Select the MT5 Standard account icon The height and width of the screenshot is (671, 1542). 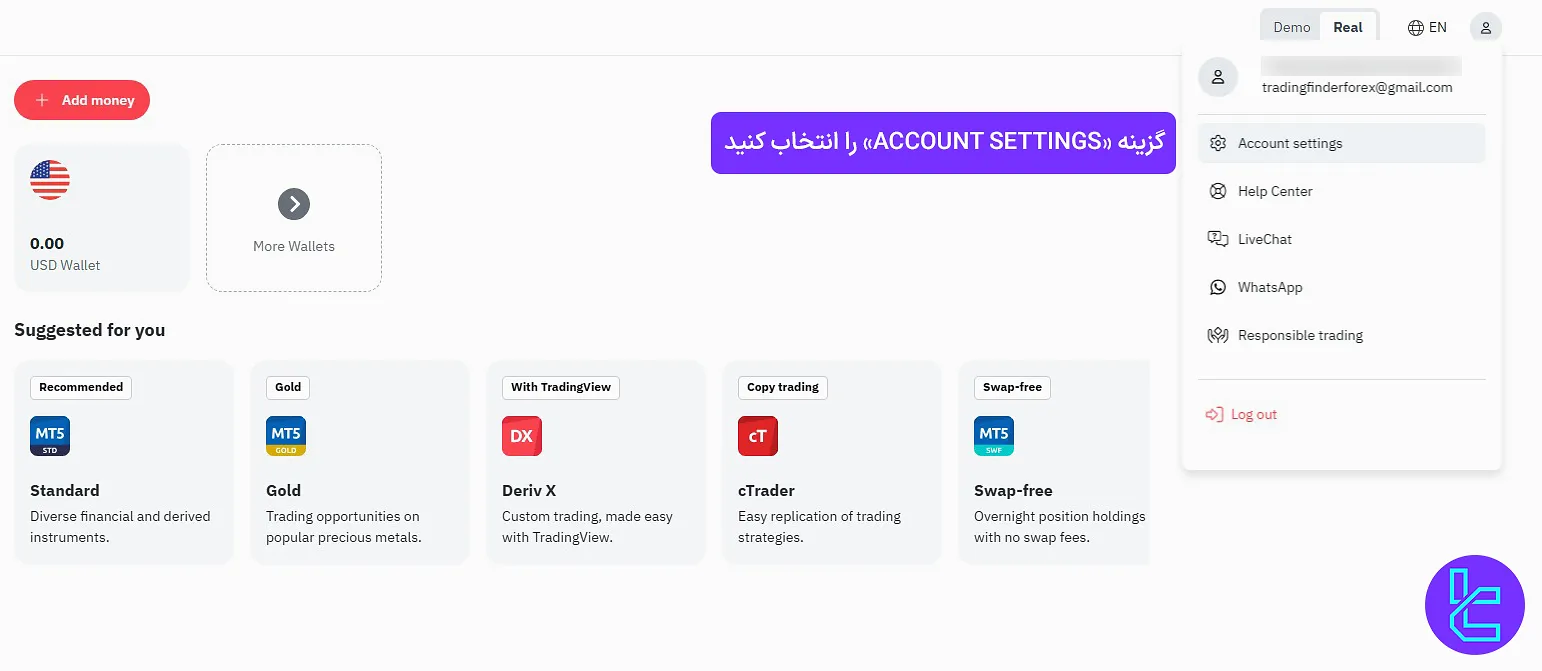coord(49,435)
